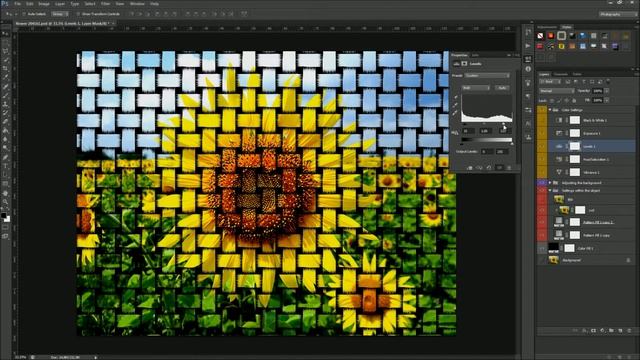Click the Levels midtone input slider

(x=484, y=123)
